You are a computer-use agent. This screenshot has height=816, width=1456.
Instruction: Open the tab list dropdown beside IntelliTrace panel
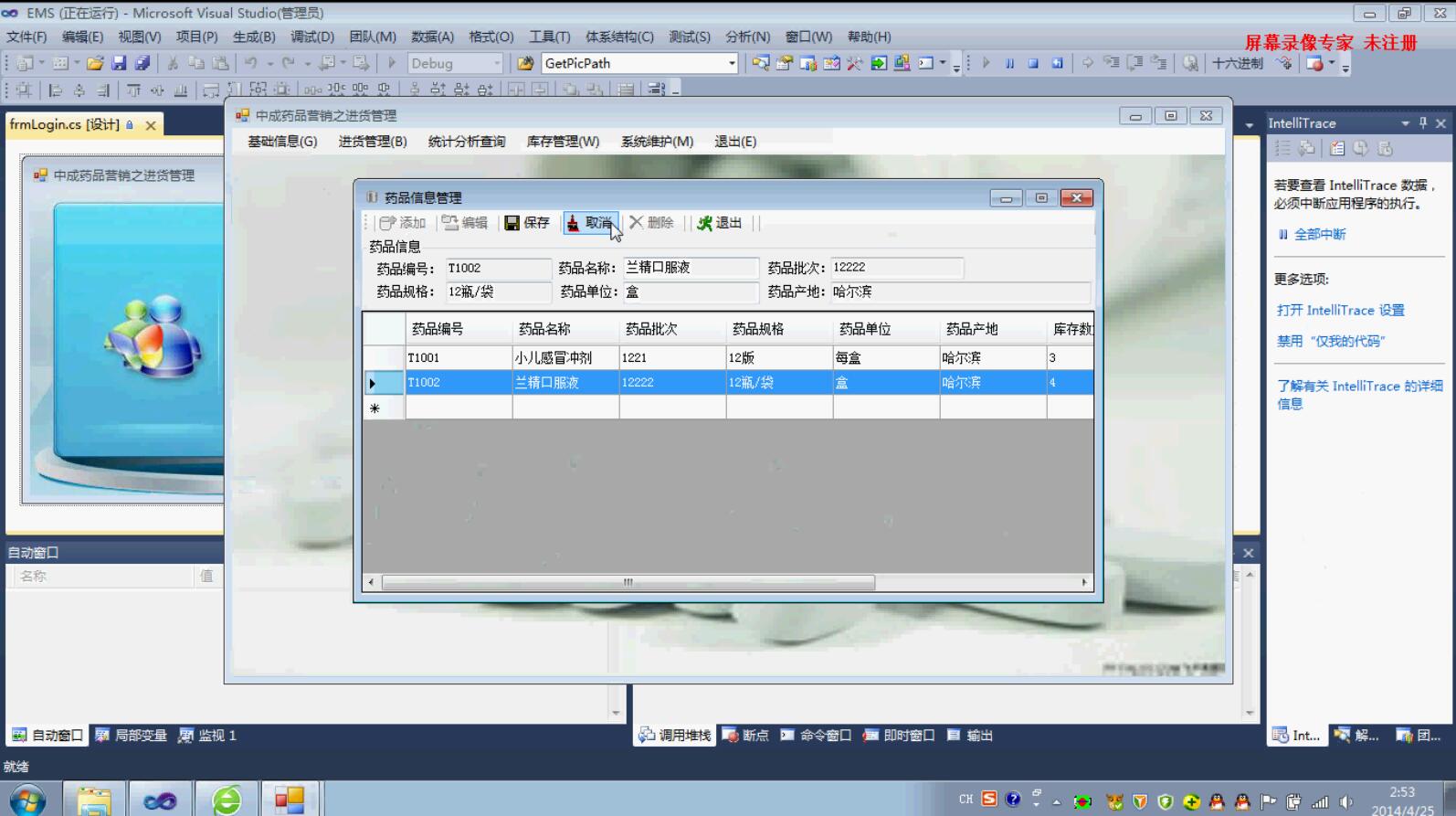point(1249,124)
